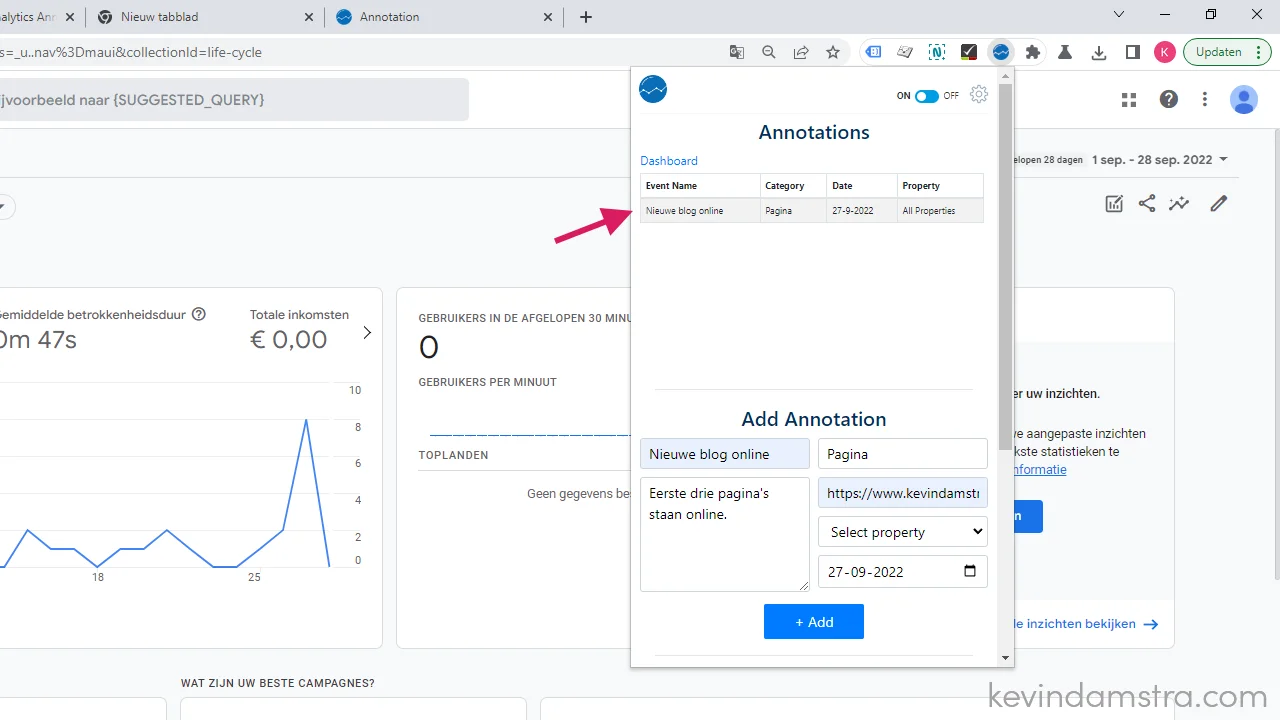Click the Date column header
This screenshot has width=1280, height=720.
[x=861, y=186]
